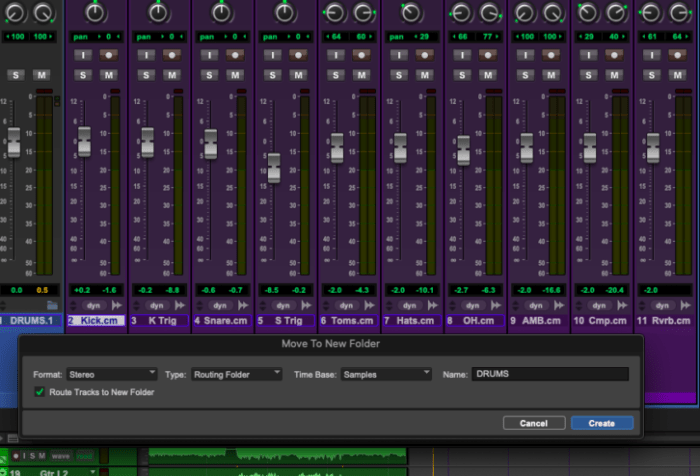Viewport: 700px width, 476px height.
Task: Record-enable the AMB.cm track
Action: click(551, 55)
